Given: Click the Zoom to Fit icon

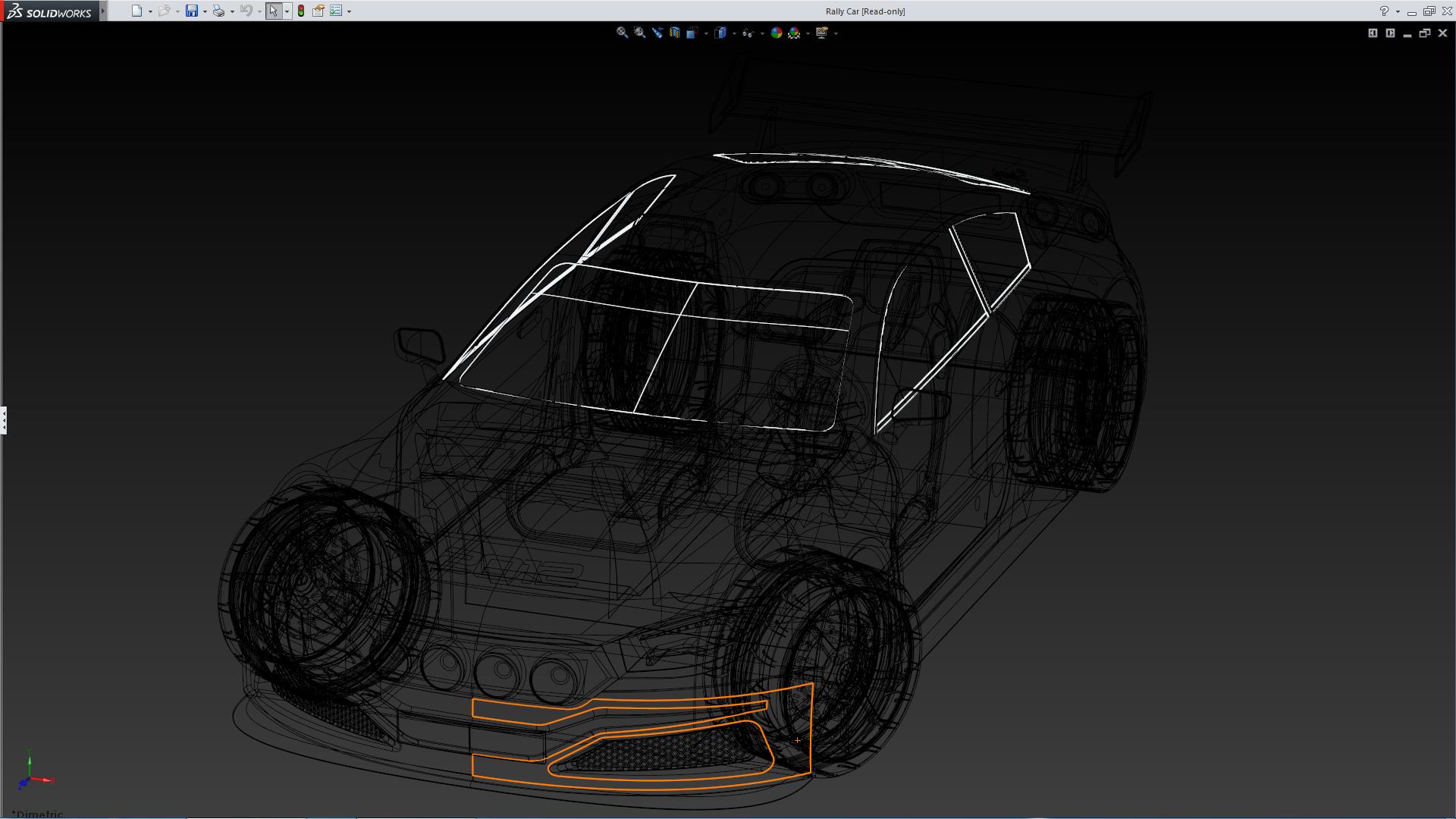Looking at the screenshot, I should pos(622,33).
